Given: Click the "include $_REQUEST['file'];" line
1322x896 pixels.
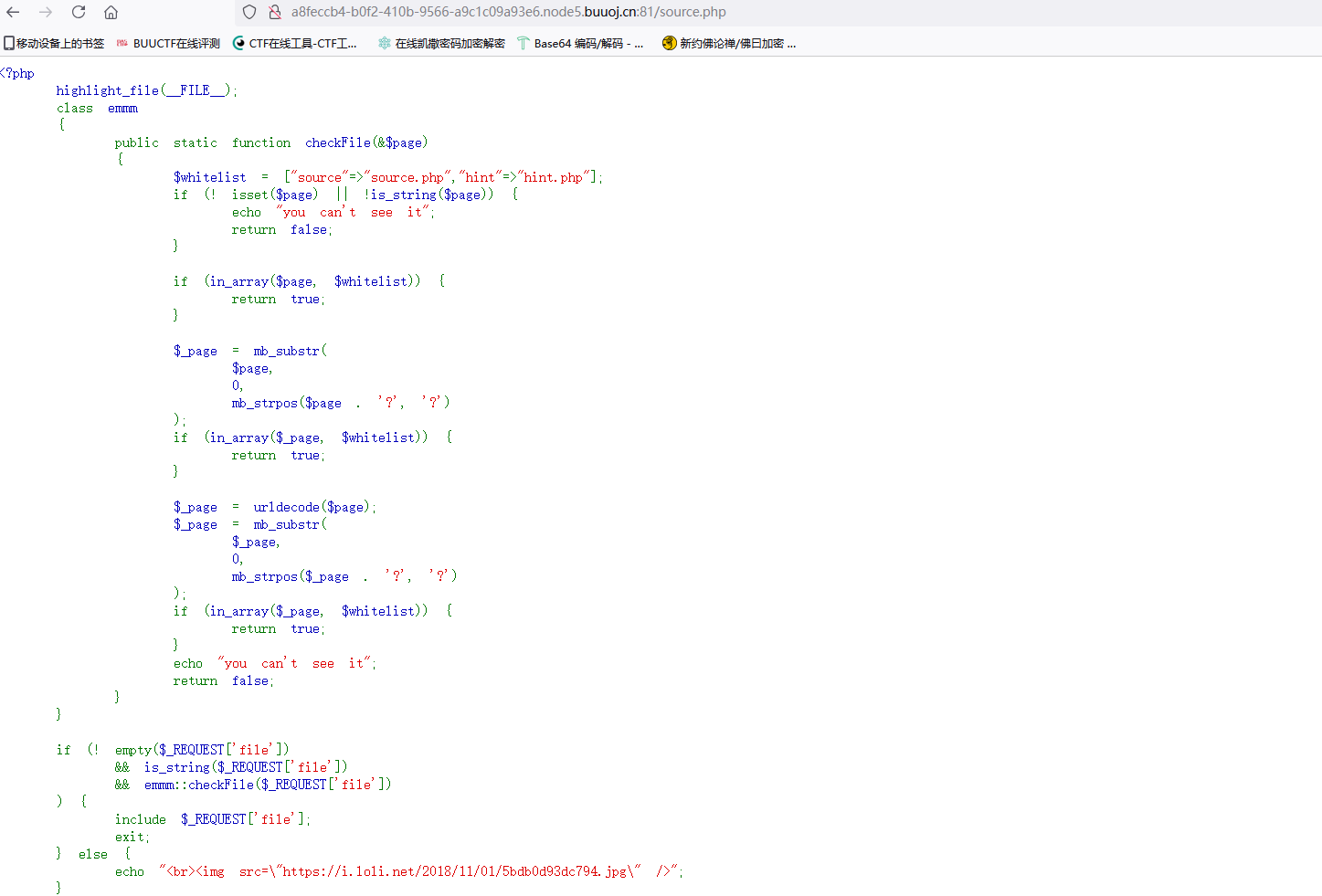Looking at the screenshot, I should [213, 819].
